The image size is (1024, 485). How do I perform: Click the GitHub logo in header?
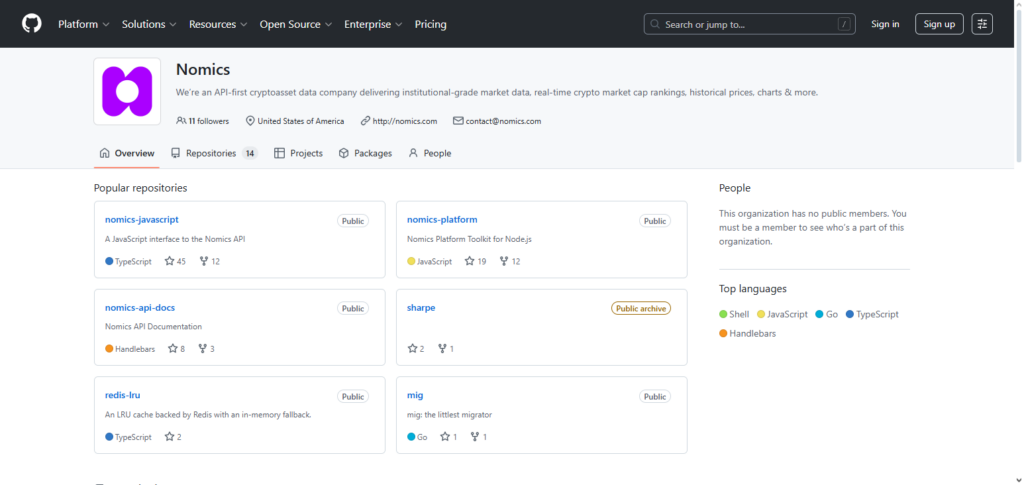(32, 24)
